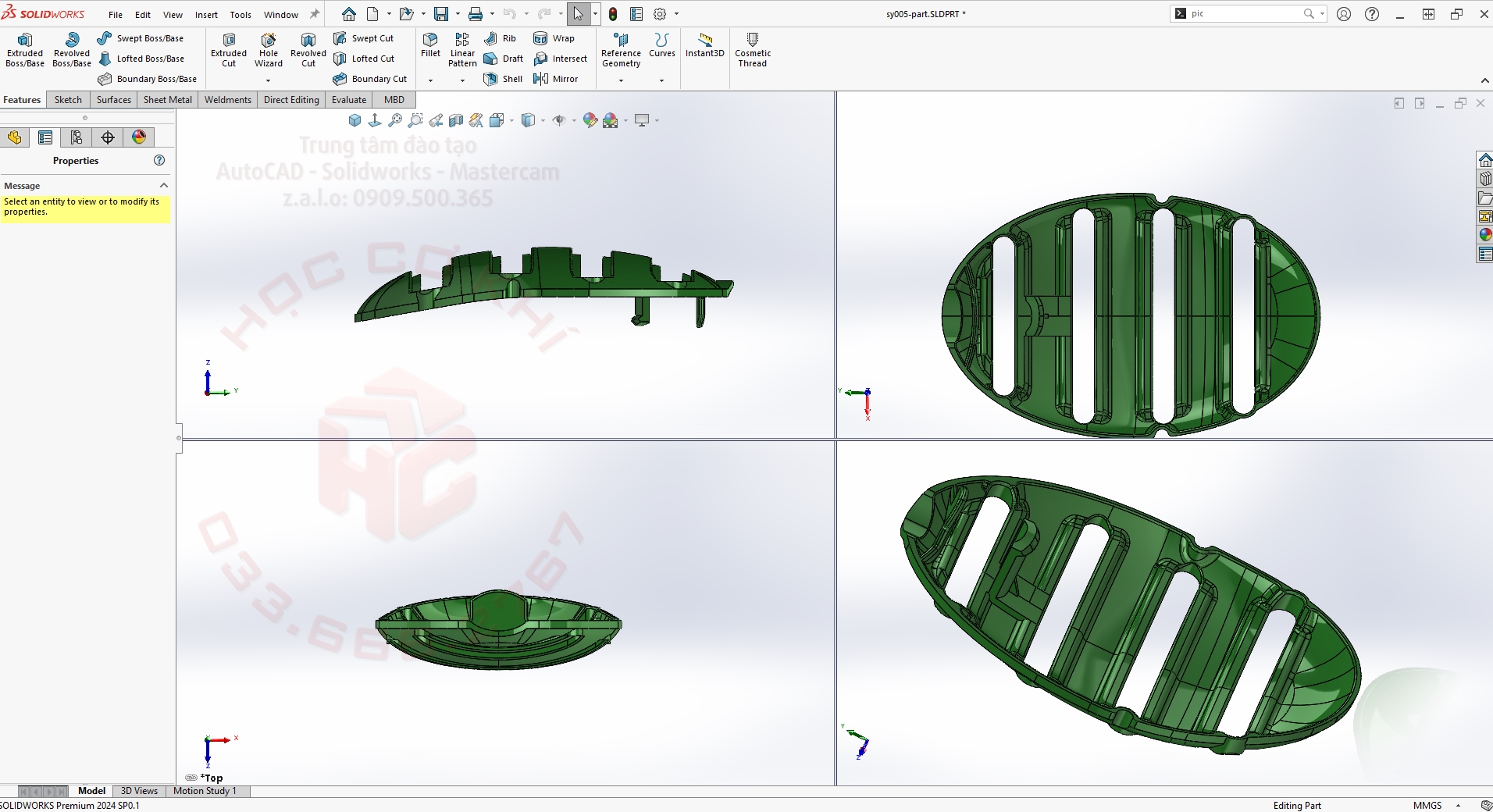
Task: Click the Wrap feature tool
Action: click(x=554, y=38)
